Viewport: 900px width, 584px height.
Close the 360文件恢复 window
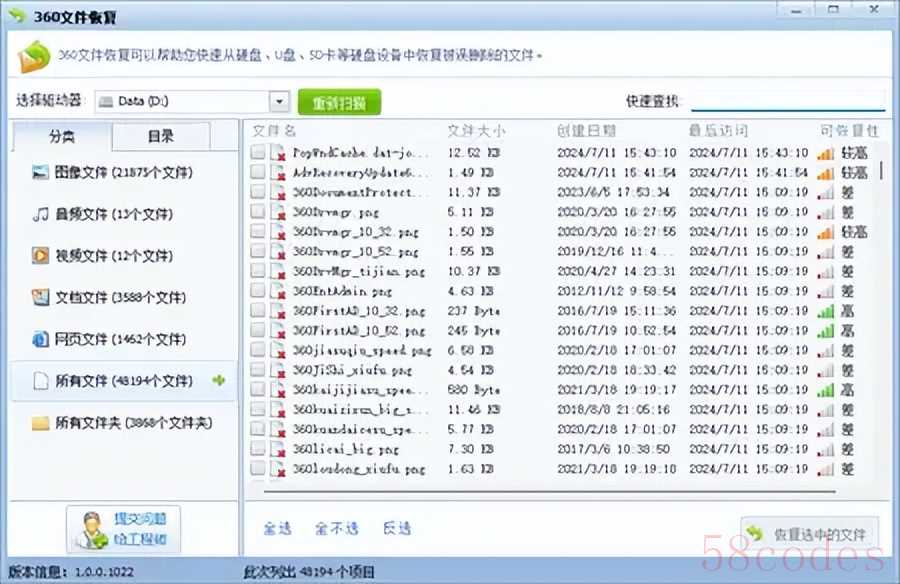[x=874, y=9]
